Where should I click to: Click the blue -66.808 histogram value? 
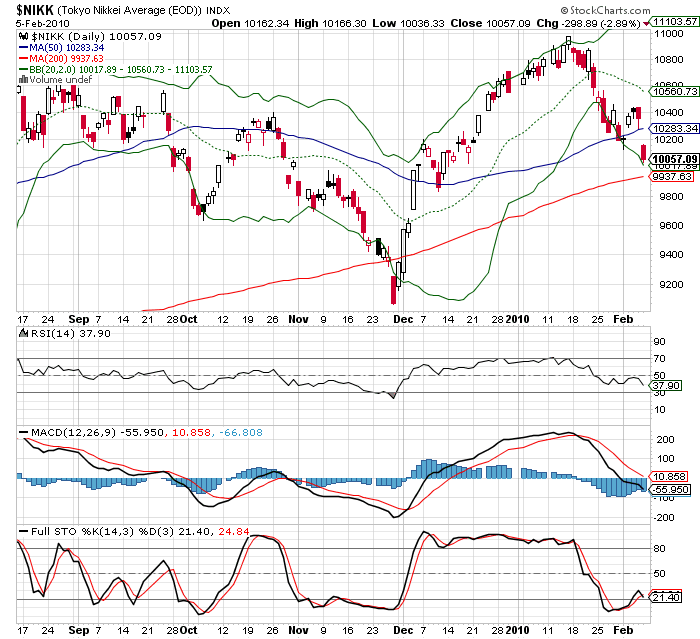point(241,432)
